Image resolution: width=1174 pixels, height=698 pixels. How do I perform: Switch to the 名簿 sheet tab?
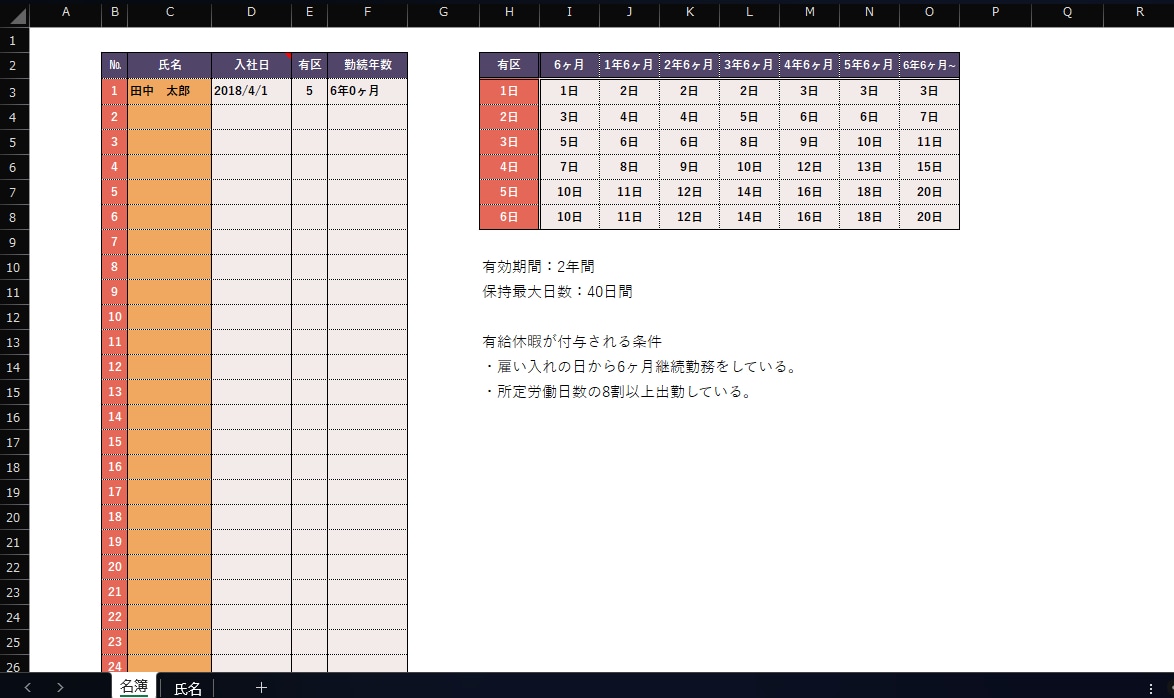pyautogui.click(x=134, y=686)
